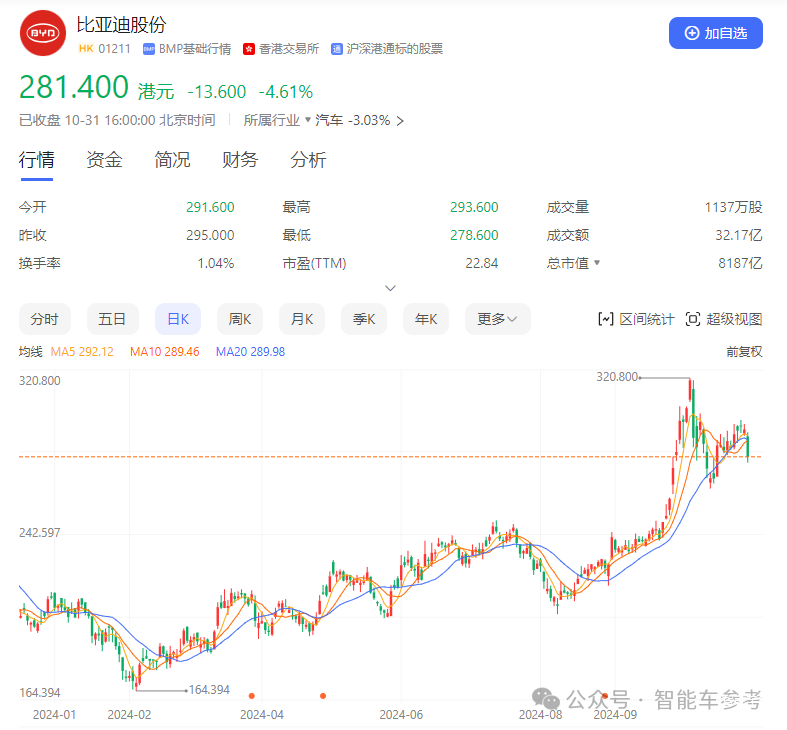The height and width of the screenshot is (730, 787).
Task: Switch to the 资金 tab
Action: 105,160
